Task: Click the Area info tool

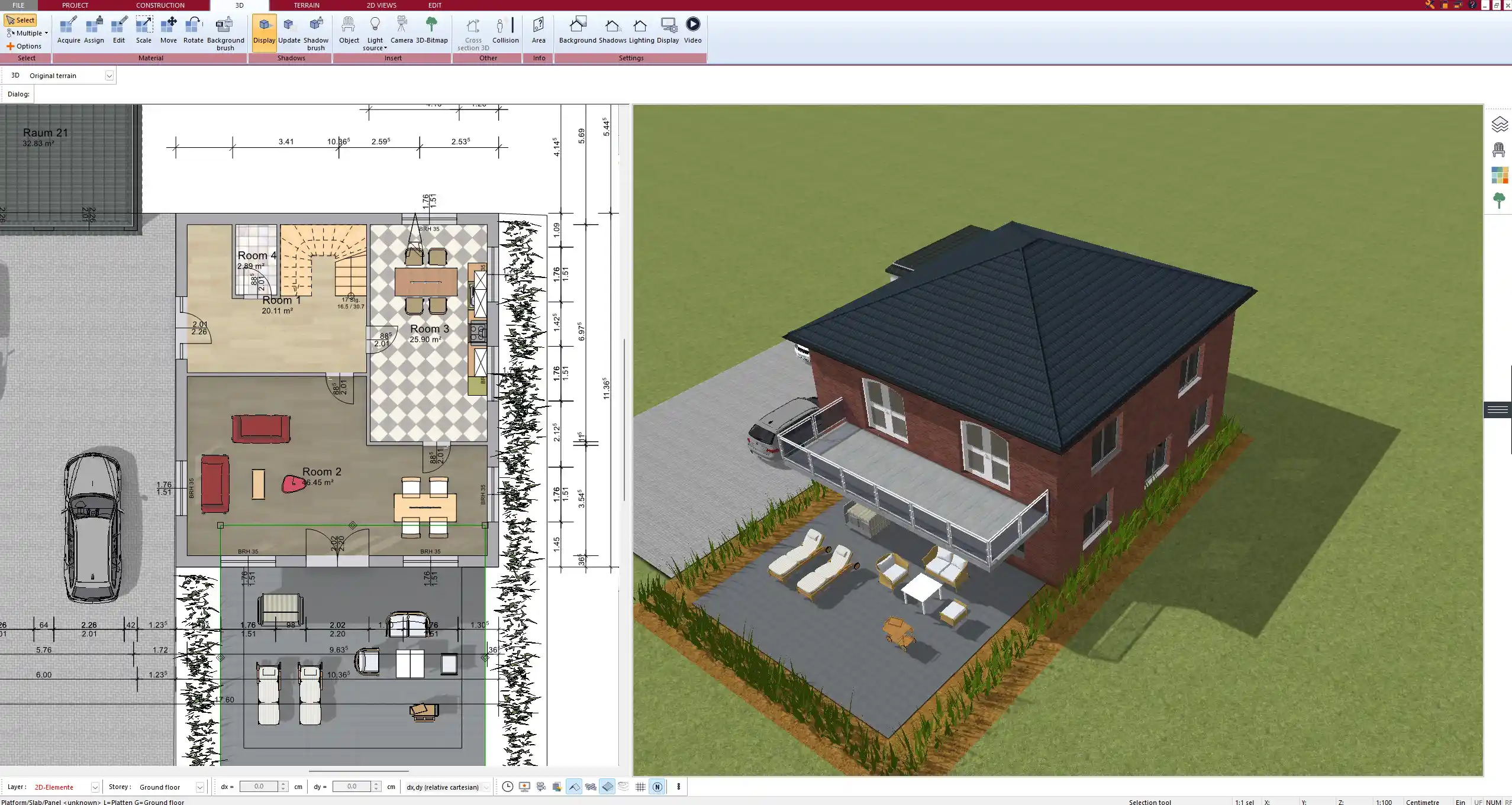Action: pos(539,31)
